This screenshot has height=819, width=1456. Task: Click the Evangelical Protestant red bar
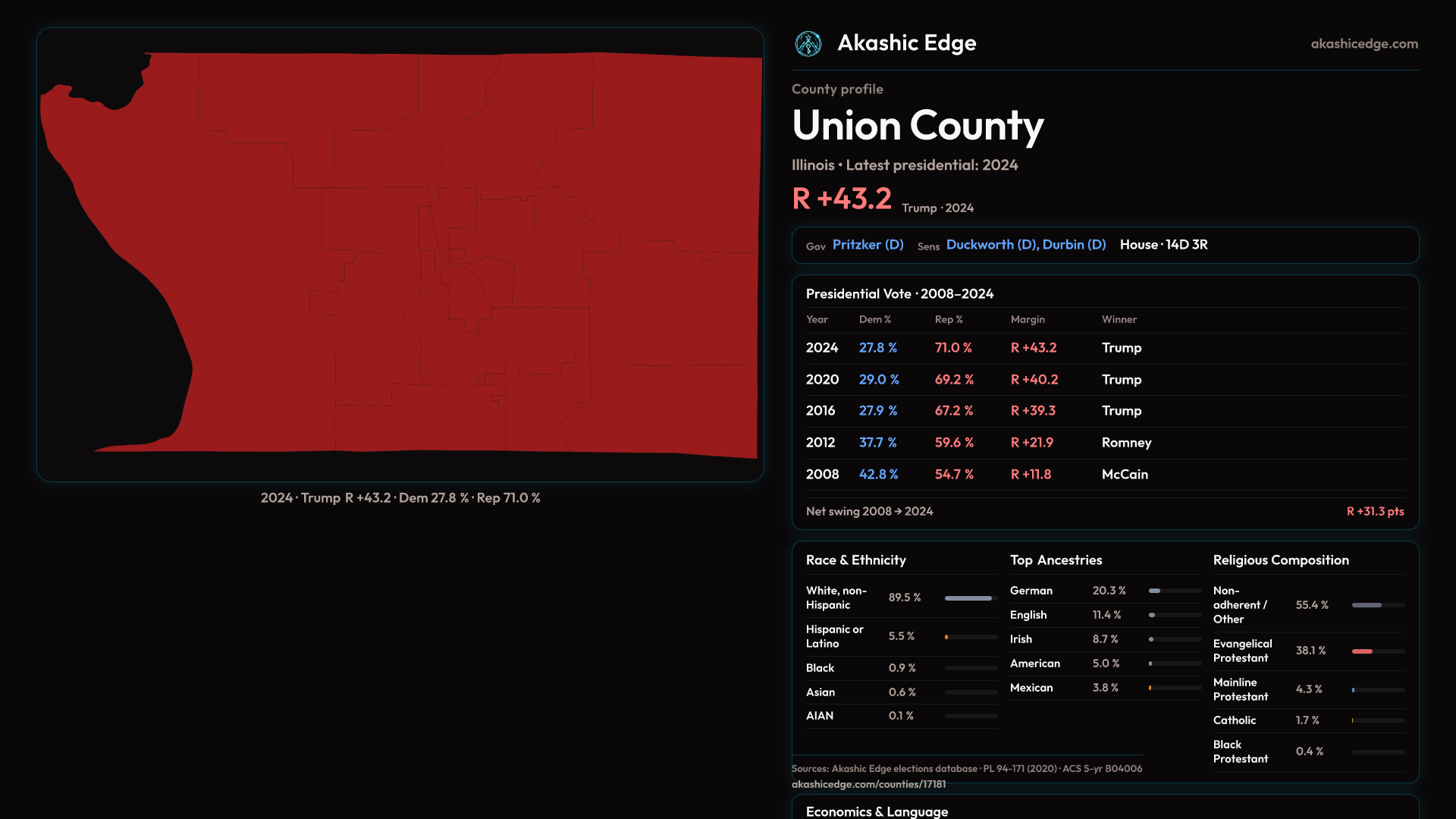(1362, 651)
